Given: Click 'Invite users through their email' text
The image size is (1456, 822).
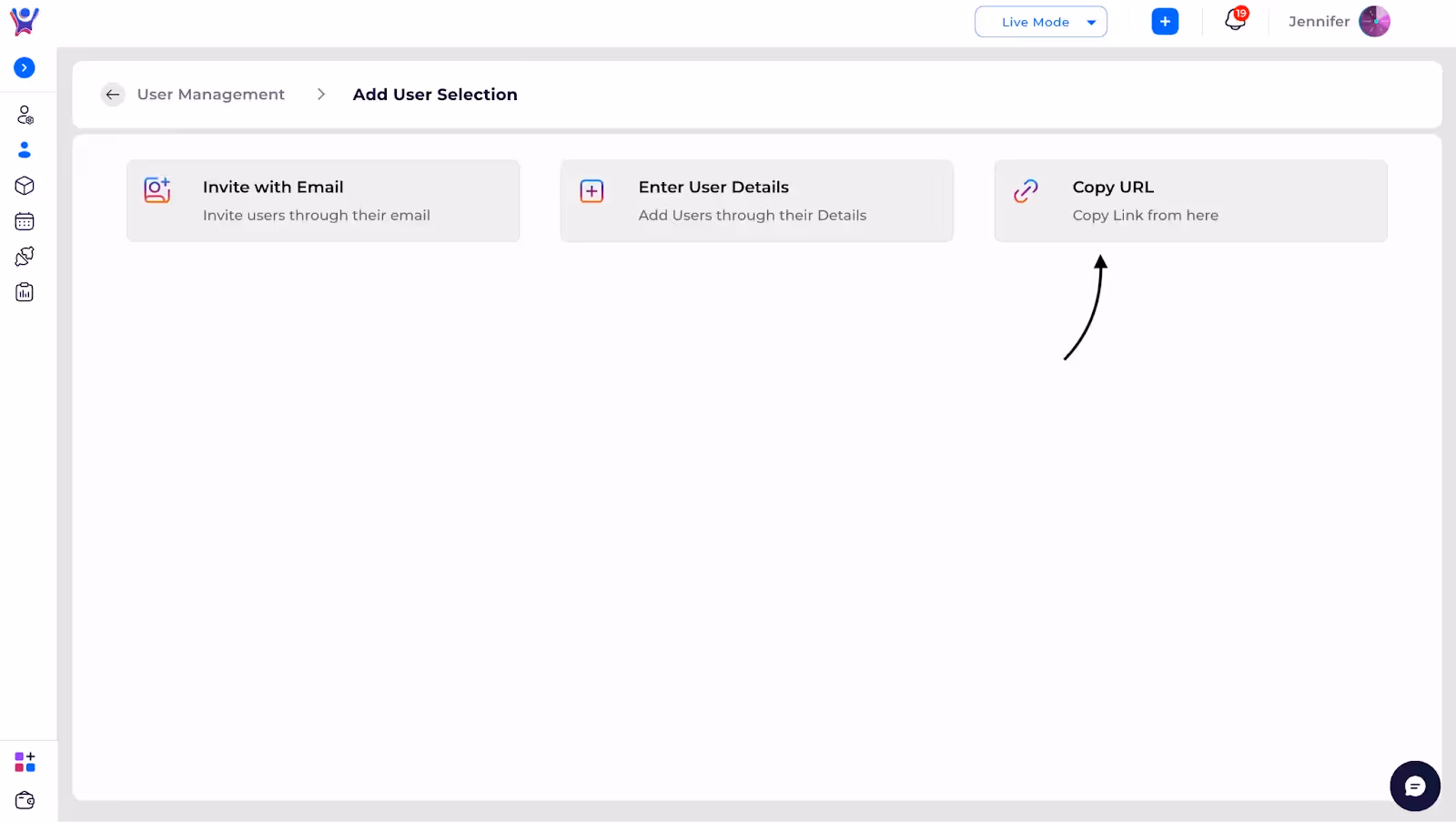Looking at the screenshot, I should point(317,216).
